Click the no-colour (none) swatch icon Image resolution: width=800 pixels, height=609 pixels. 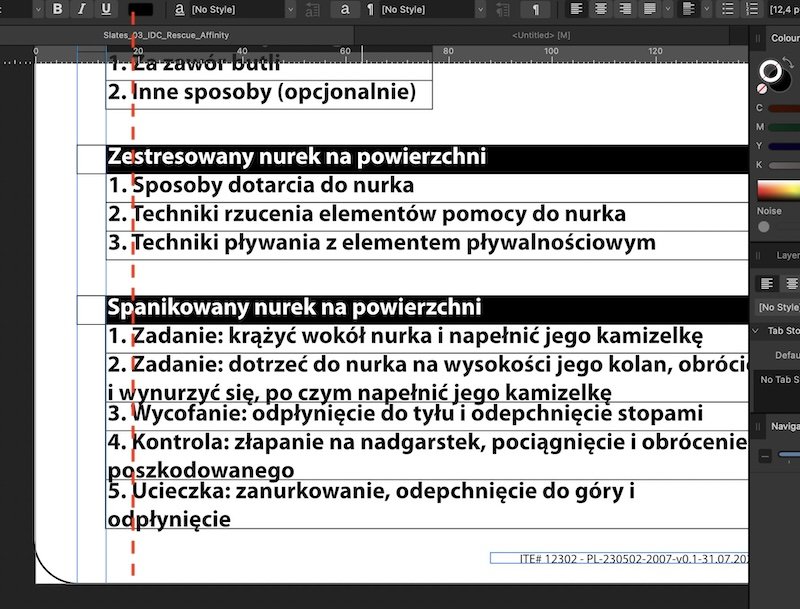pyautogui.click(x=762, y=89)
